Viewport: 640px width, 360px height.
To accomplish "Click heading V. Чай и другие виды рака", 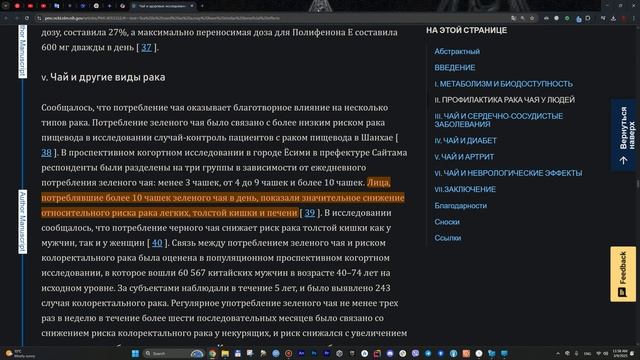I will (103, 77).
